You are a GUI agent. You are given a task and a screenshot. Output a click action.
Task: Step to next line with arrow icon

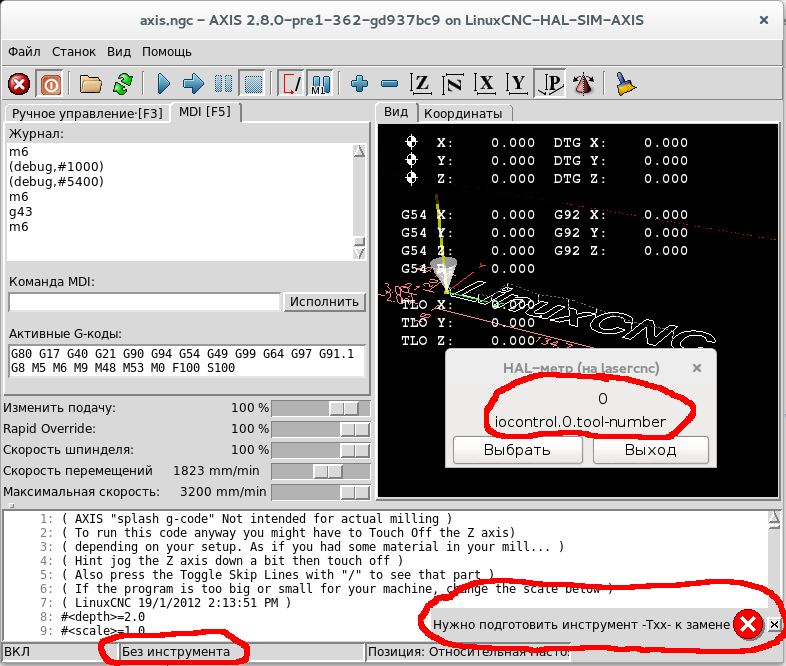pos(193,84)
